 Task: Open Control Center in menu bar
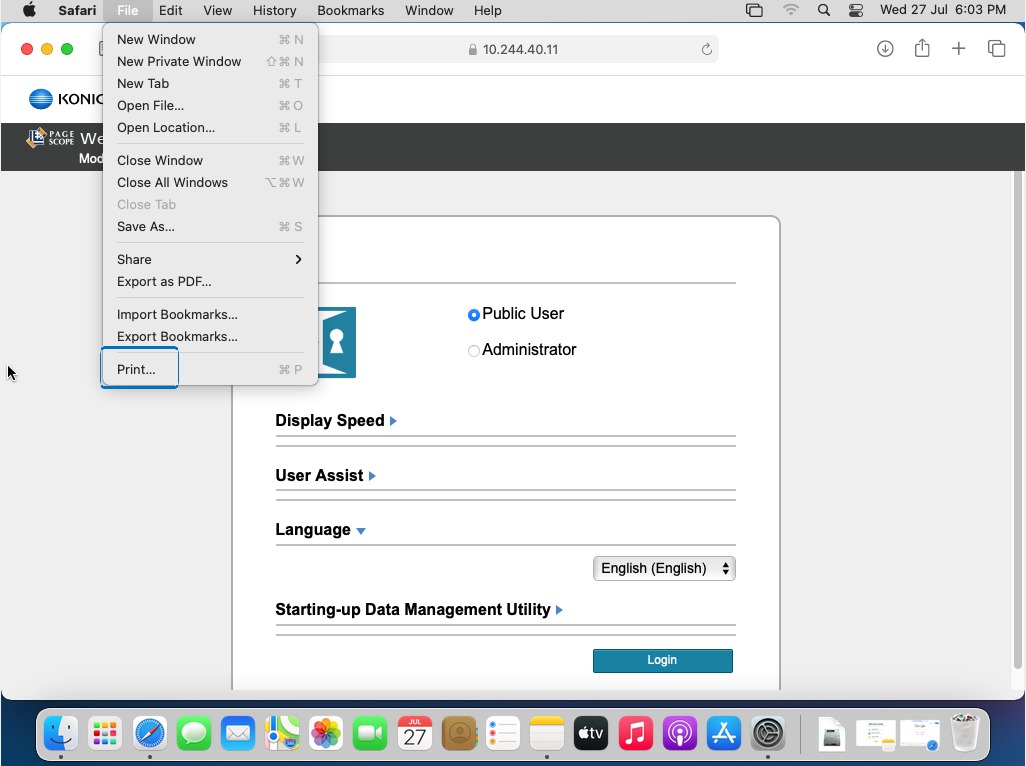[855, 10]
